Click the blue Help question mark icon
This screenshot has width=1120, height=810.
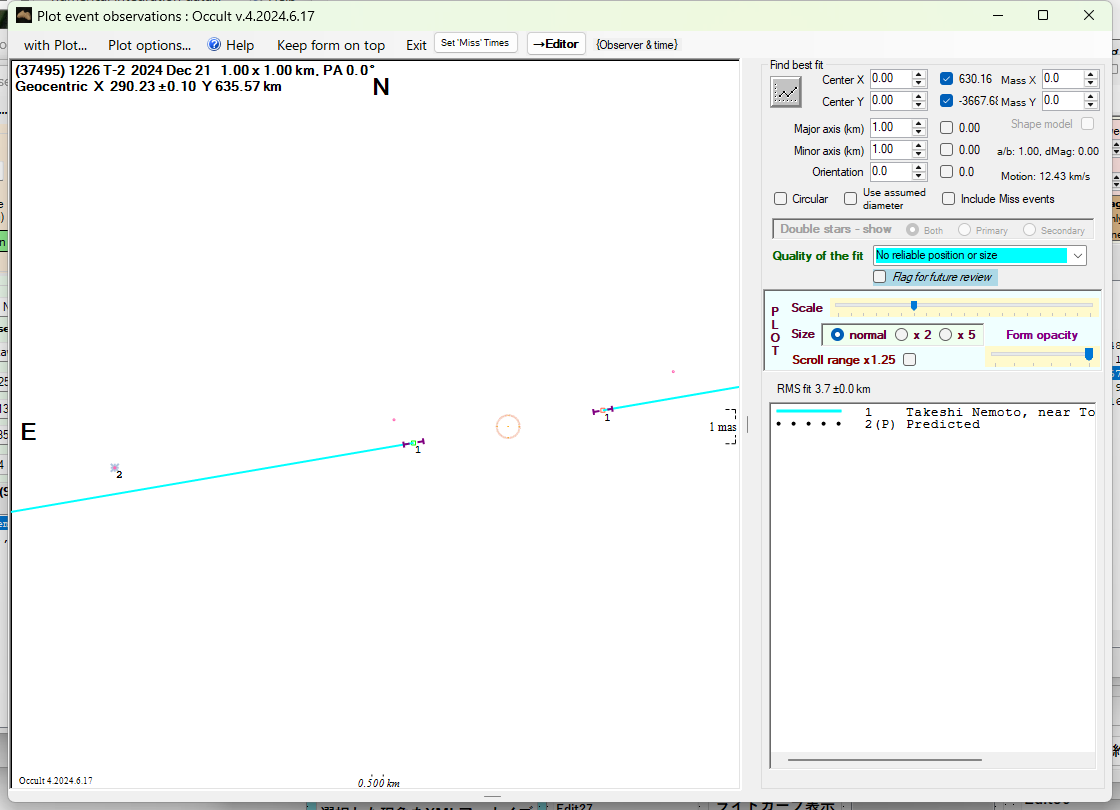[214, 45]
